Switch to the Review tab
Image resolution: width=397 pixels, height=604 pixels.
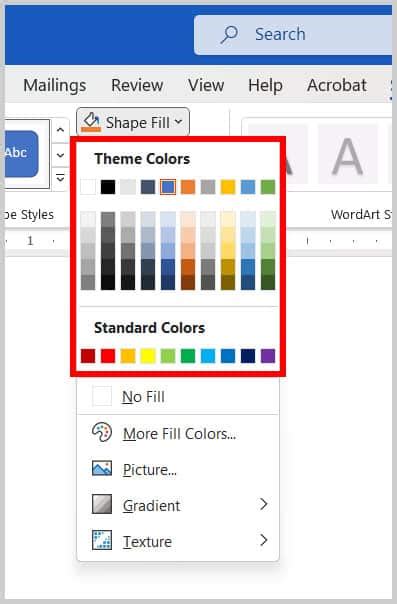pos(137,85)
